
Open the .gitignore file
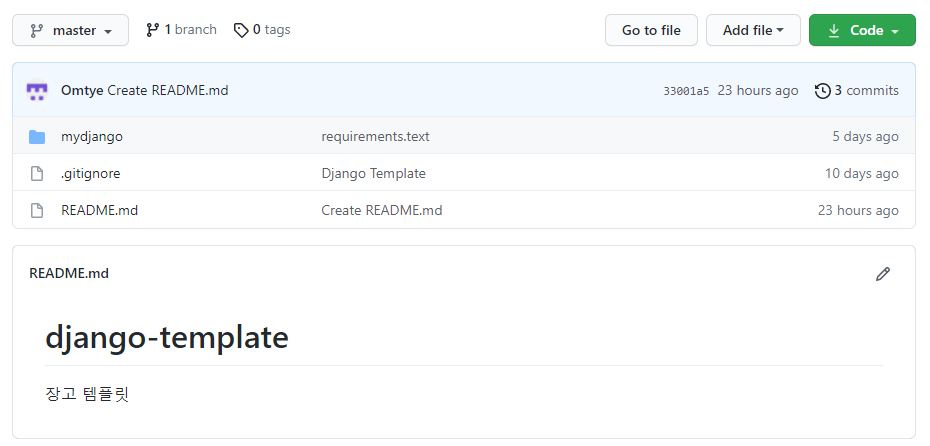91,174
